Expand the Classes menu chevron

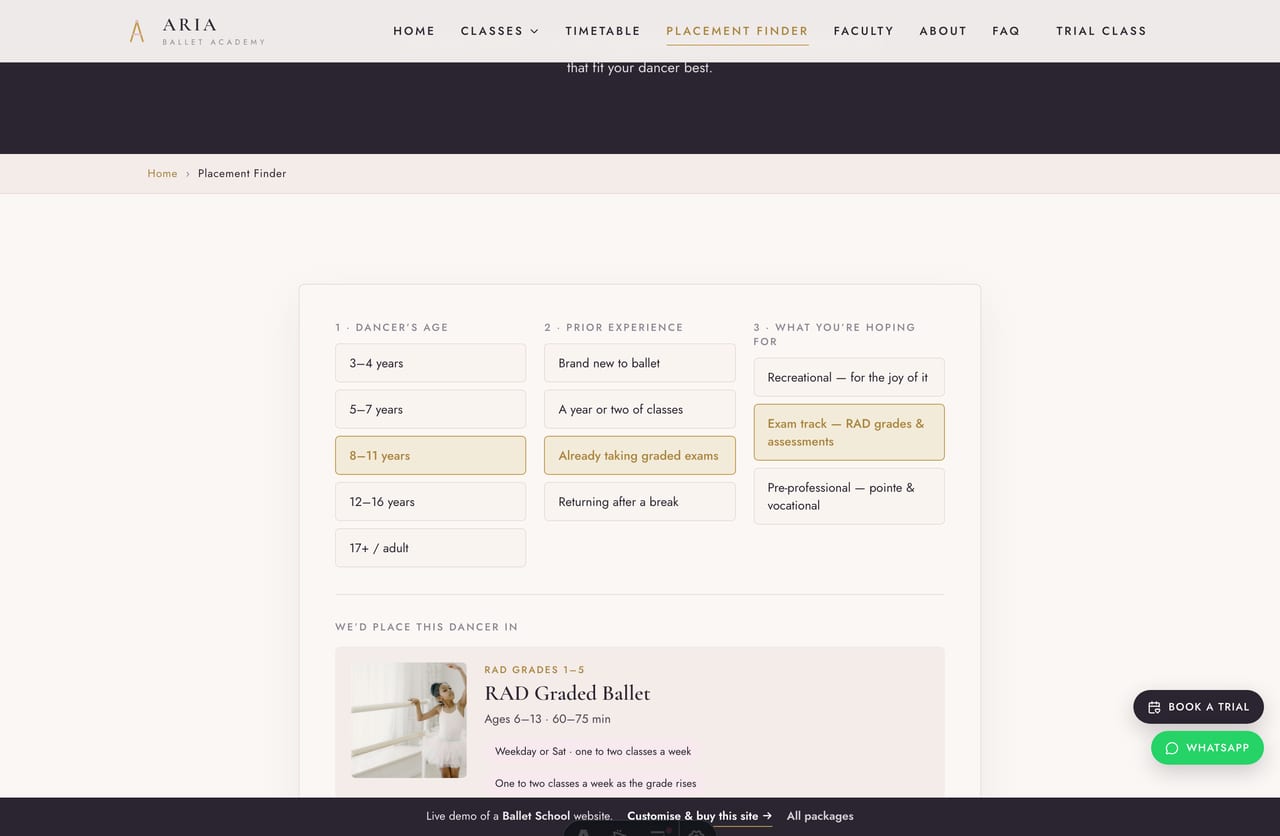(534, 31)
